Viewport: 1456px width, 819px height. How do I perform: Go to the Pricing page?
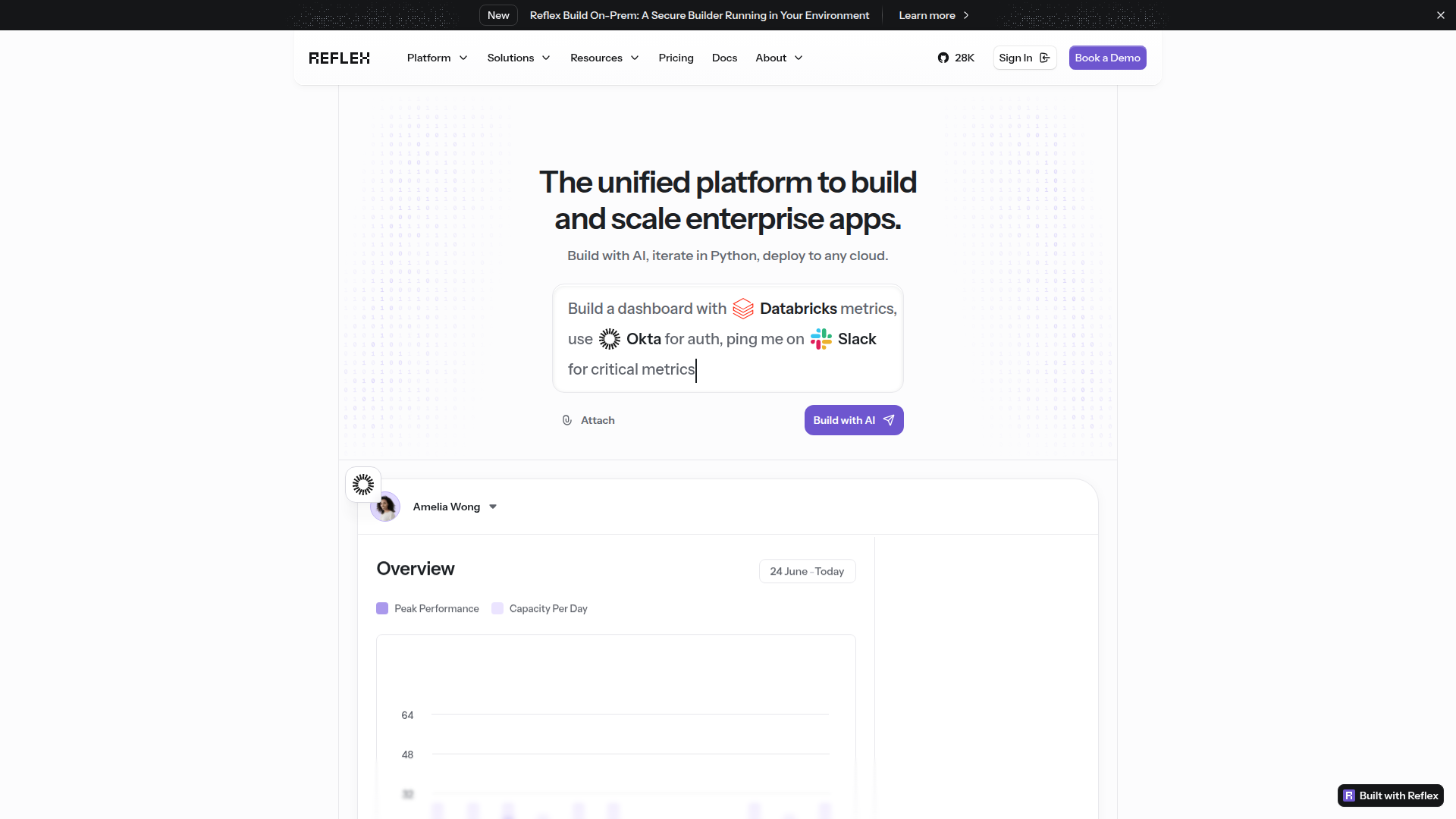tap(676, 58)
